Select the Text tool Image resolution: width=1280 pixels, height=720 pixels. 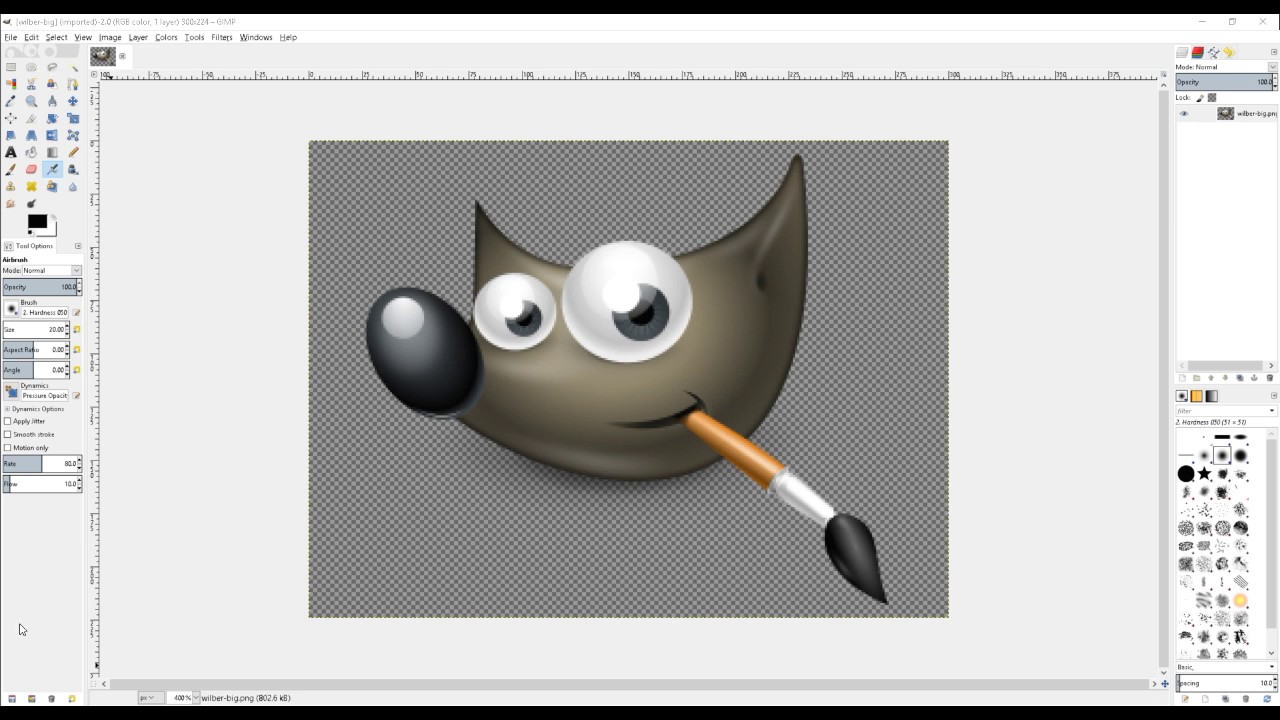(x=11, y=152)
